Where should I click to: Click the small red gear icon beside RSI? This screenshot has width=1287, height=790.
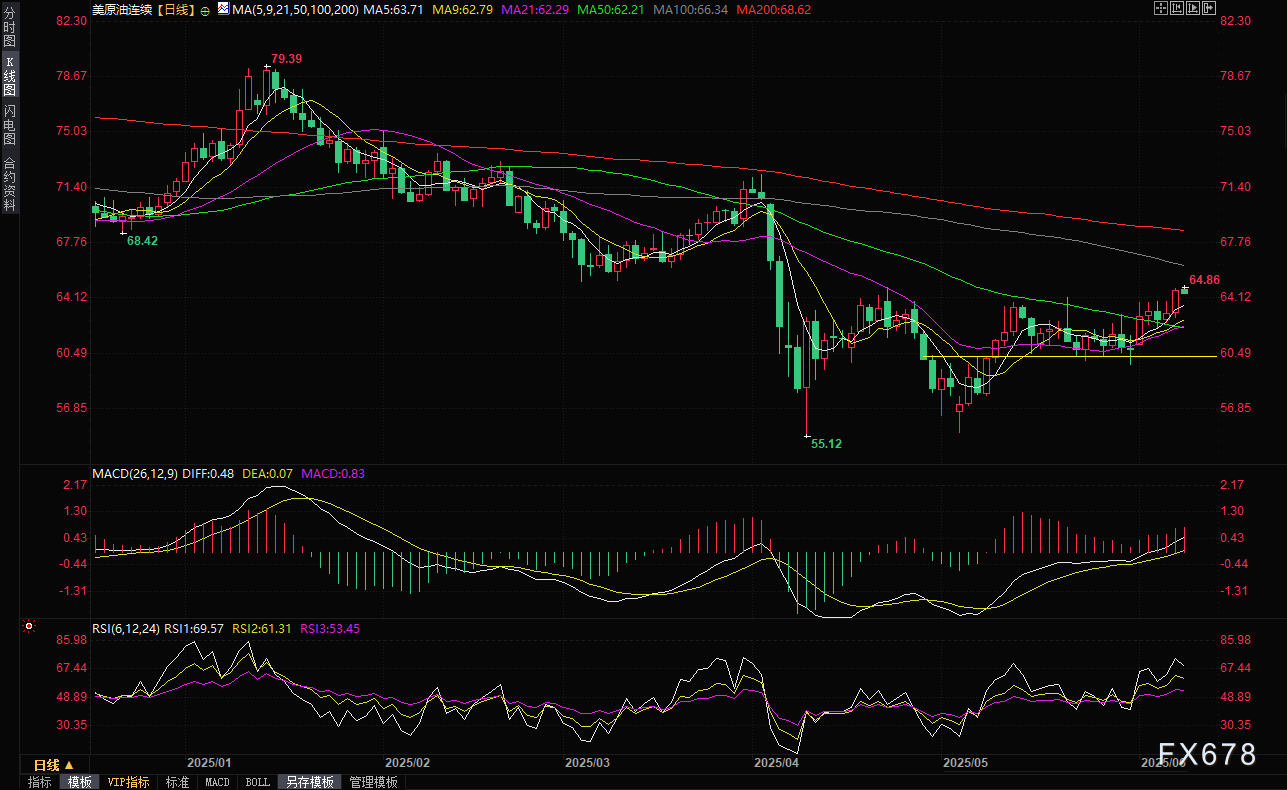click(x=29, y=627)
